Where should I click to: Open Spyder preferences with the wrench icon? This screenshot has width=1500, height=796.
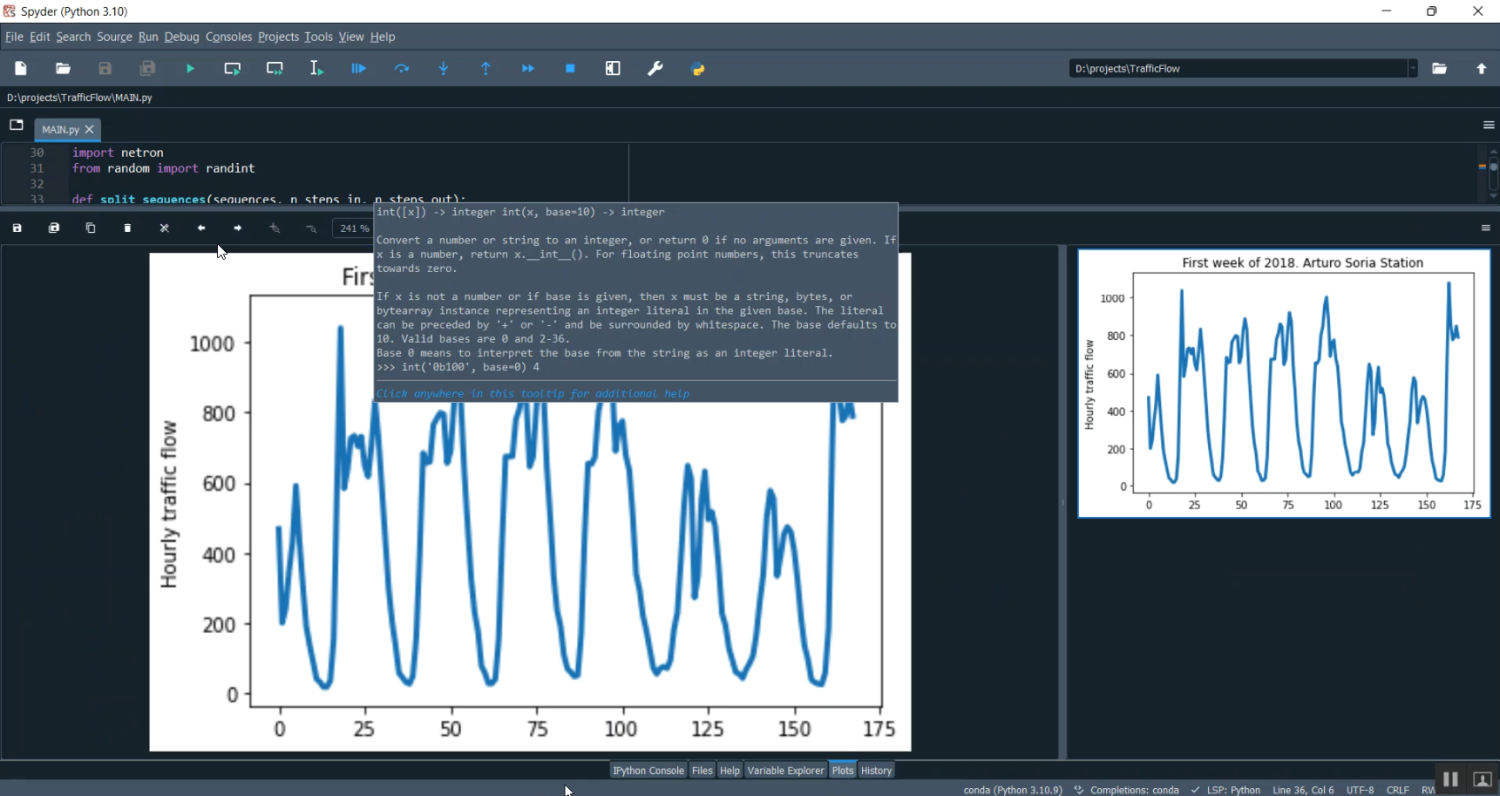coord(655,68)
